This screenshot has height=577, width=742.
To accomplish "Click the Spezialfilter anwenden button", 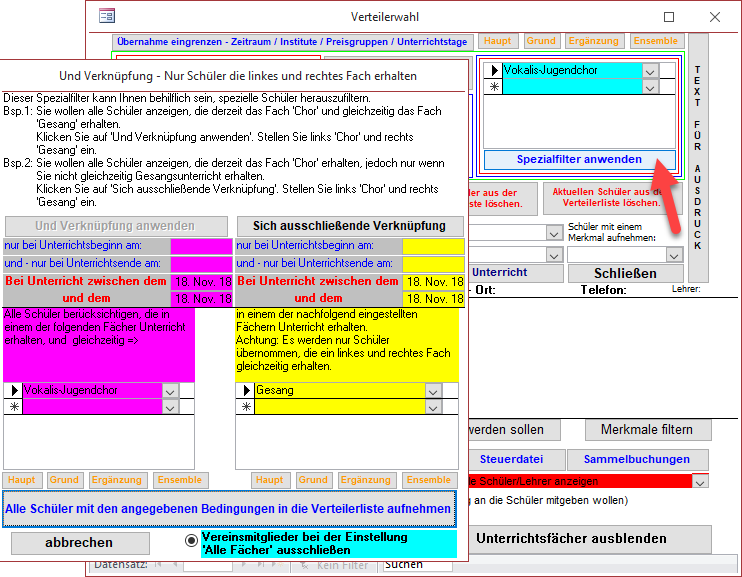I will (578, 159).
